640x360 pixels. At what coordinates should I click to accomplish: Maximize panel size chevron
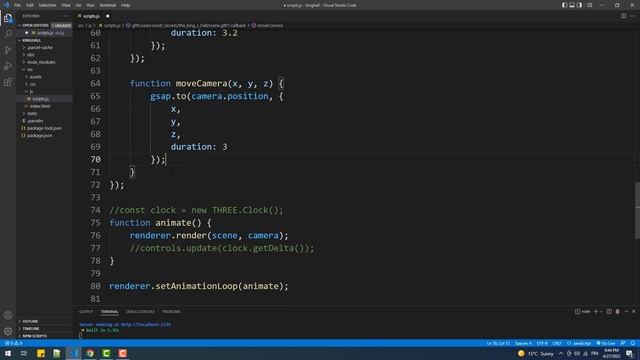point(626,311)
